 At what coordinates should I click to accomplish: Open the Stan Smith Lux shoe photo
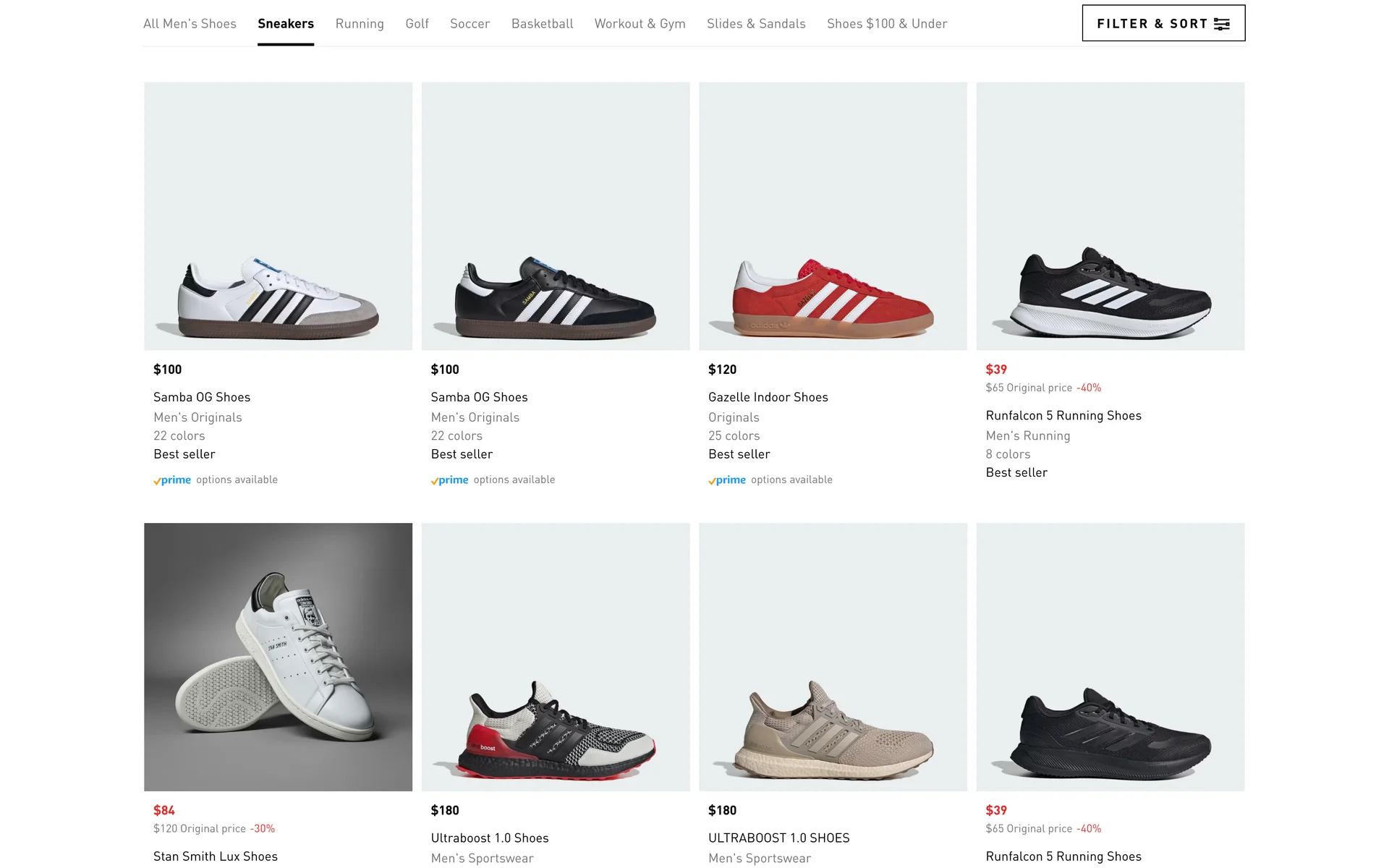pyautogui.click(x=278, y=657)
